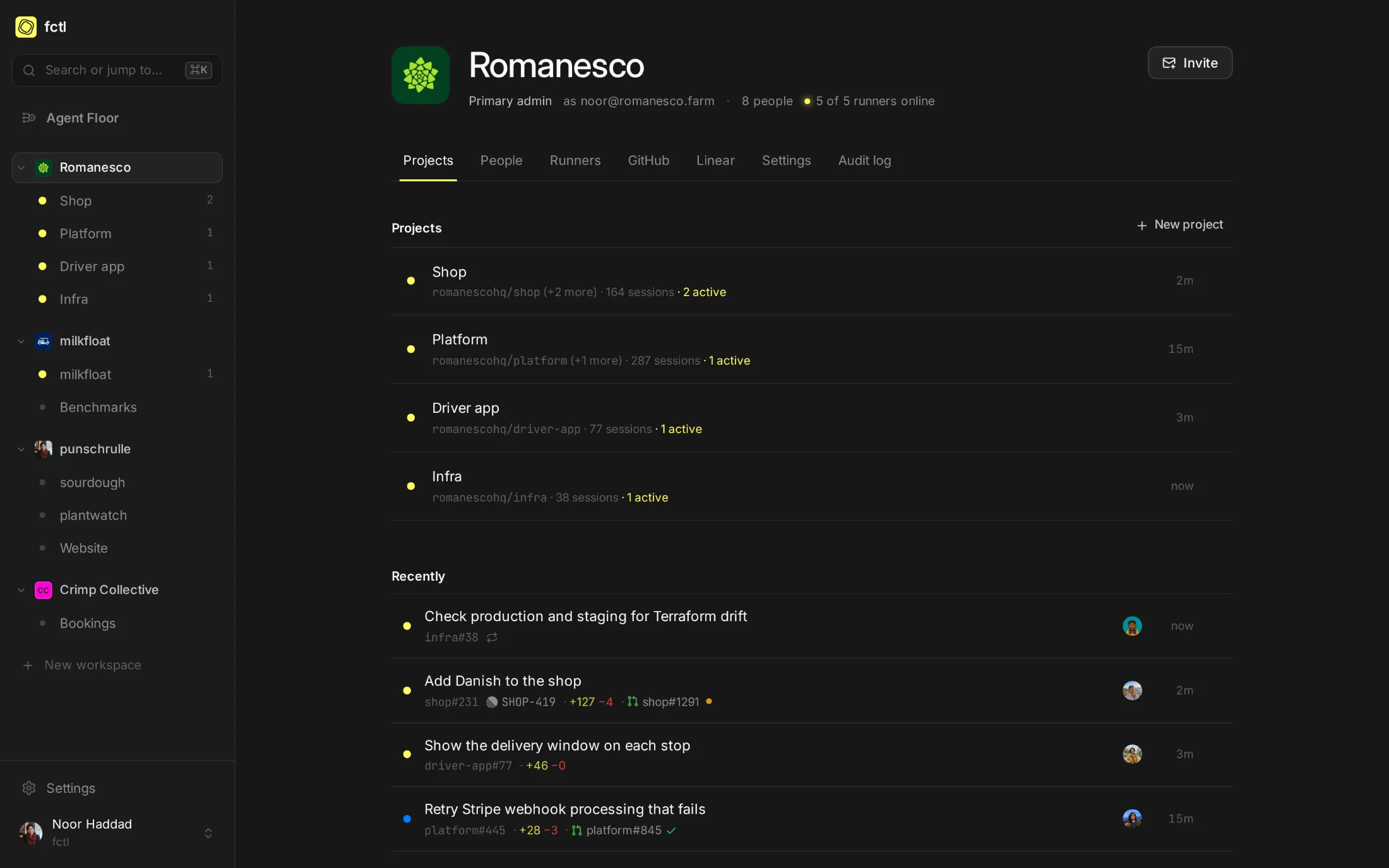This screenshot has width=1389, height=868.
Task: Click New workspace in sidebar
Action: (x=82, y=665)
